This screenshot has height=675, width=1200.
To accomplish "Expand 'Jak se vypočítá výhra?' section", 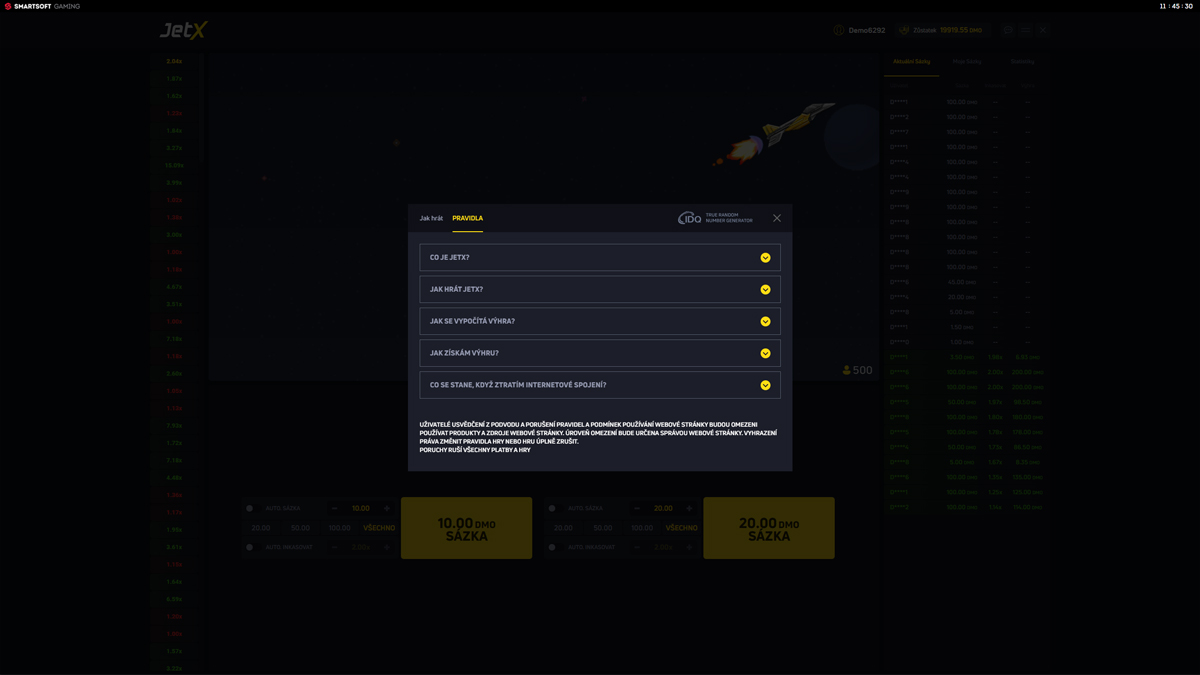I will [x=599, y=321].
